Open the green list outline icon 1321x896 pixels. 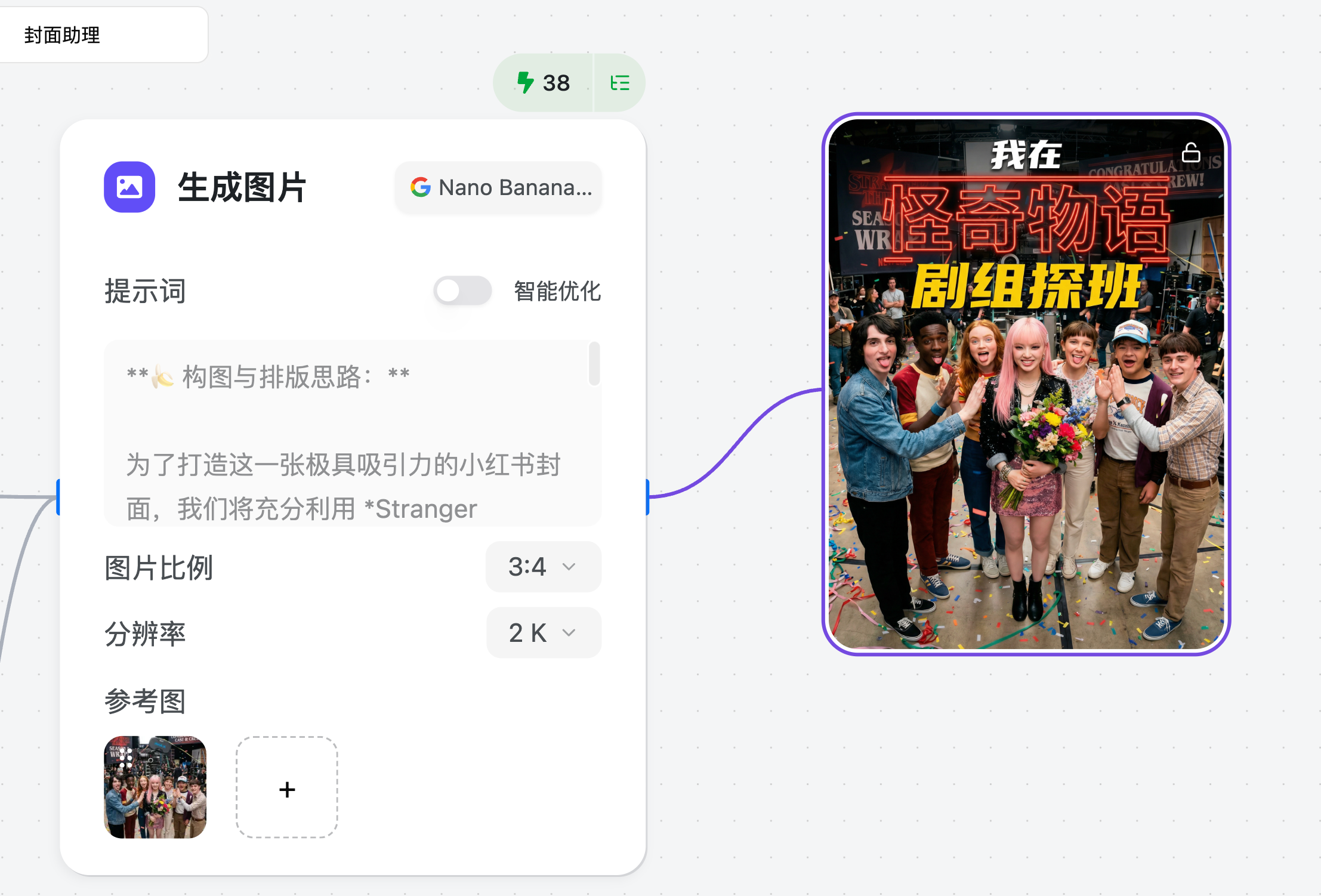point(620,83)
